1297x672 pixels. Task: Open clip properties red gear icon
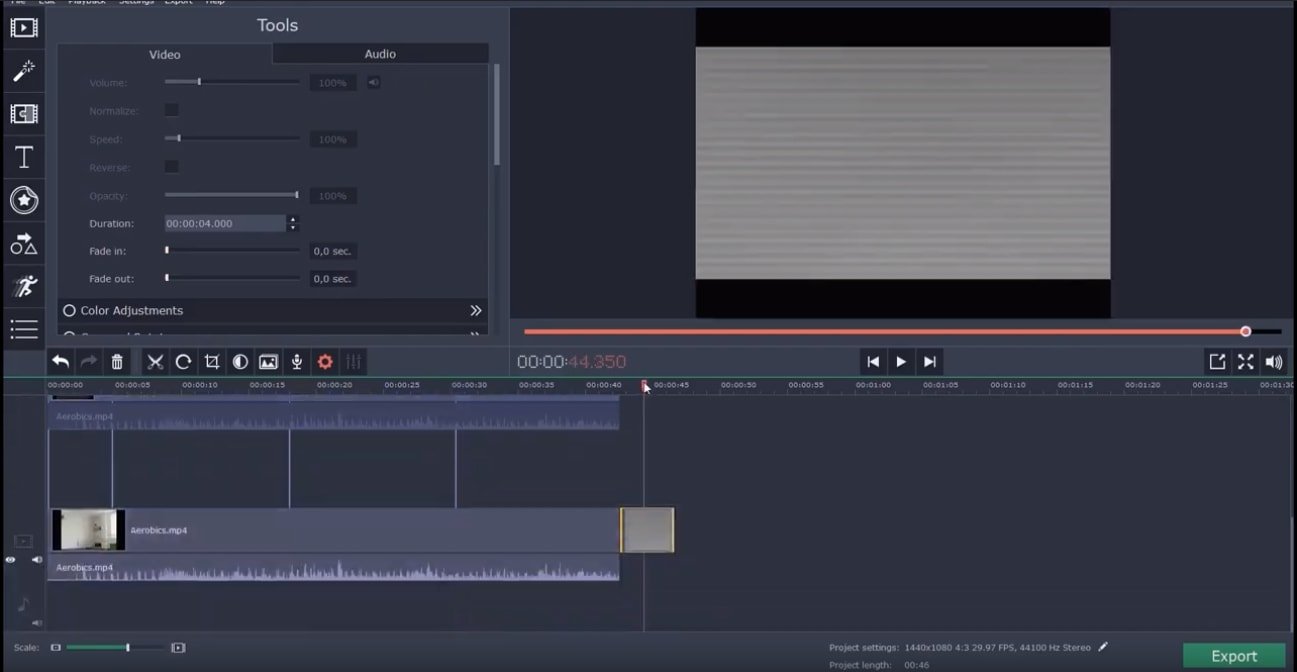[x=325, y=362]
